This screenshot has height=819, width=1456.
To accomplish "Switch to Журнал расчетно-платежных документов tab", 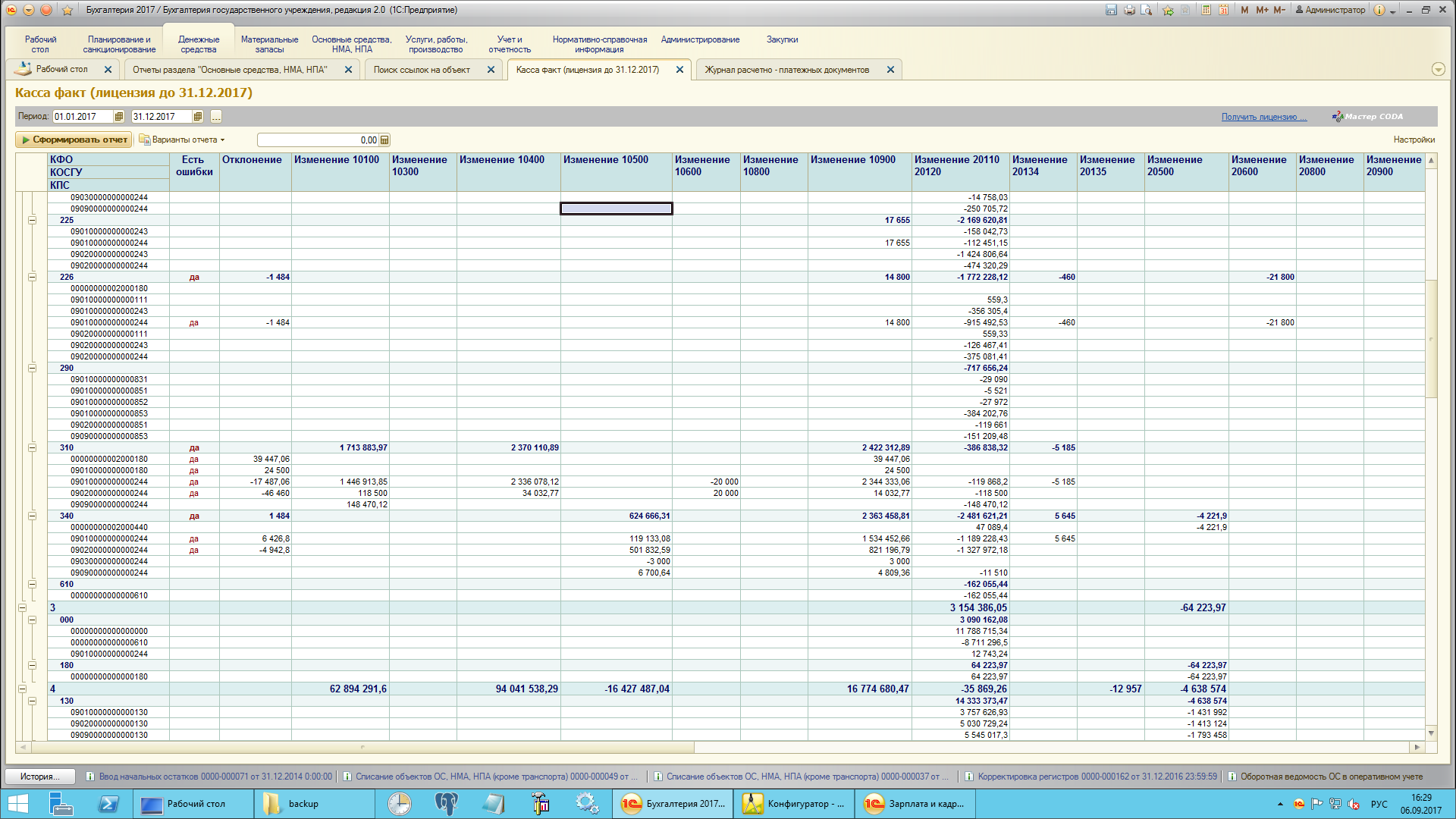I will coord(787,70).
